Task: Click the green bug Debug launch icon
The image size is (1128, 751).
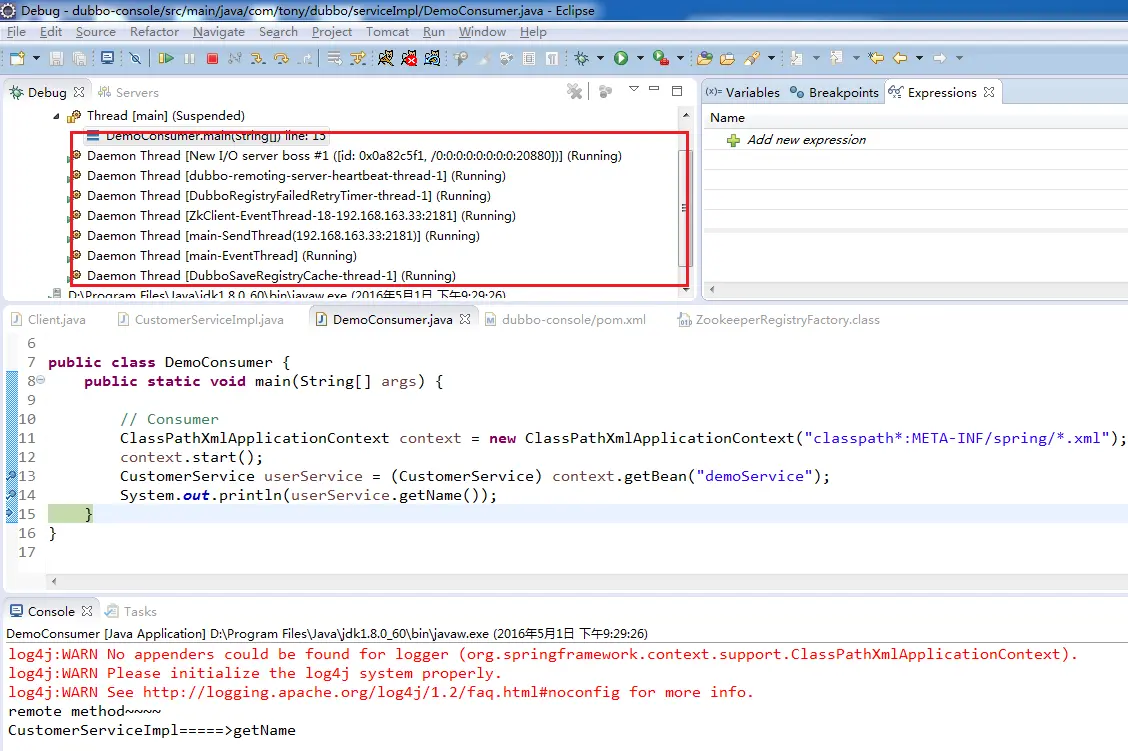Action: [x=581, y=58]
